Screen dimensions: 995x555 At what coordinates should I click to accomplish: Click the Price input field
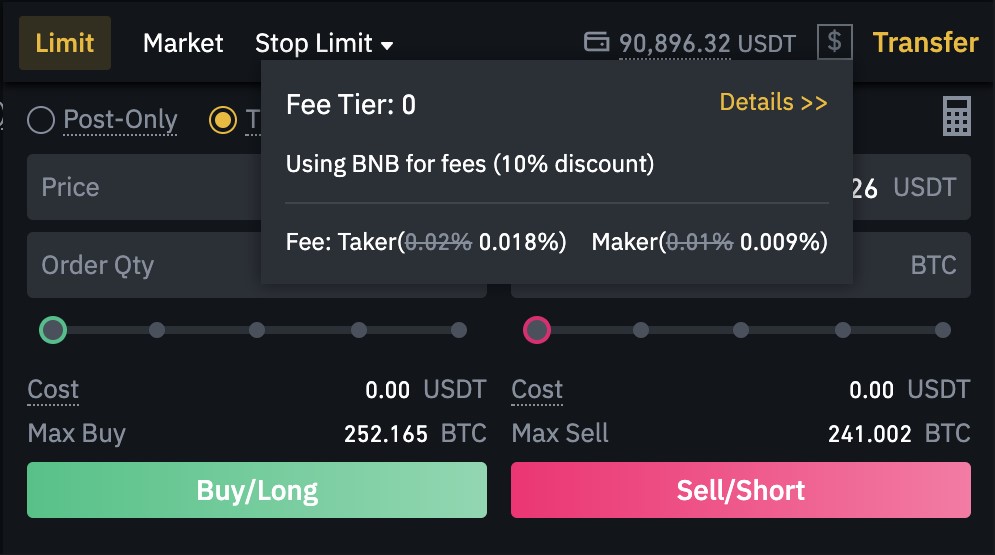tap(143, 187)
